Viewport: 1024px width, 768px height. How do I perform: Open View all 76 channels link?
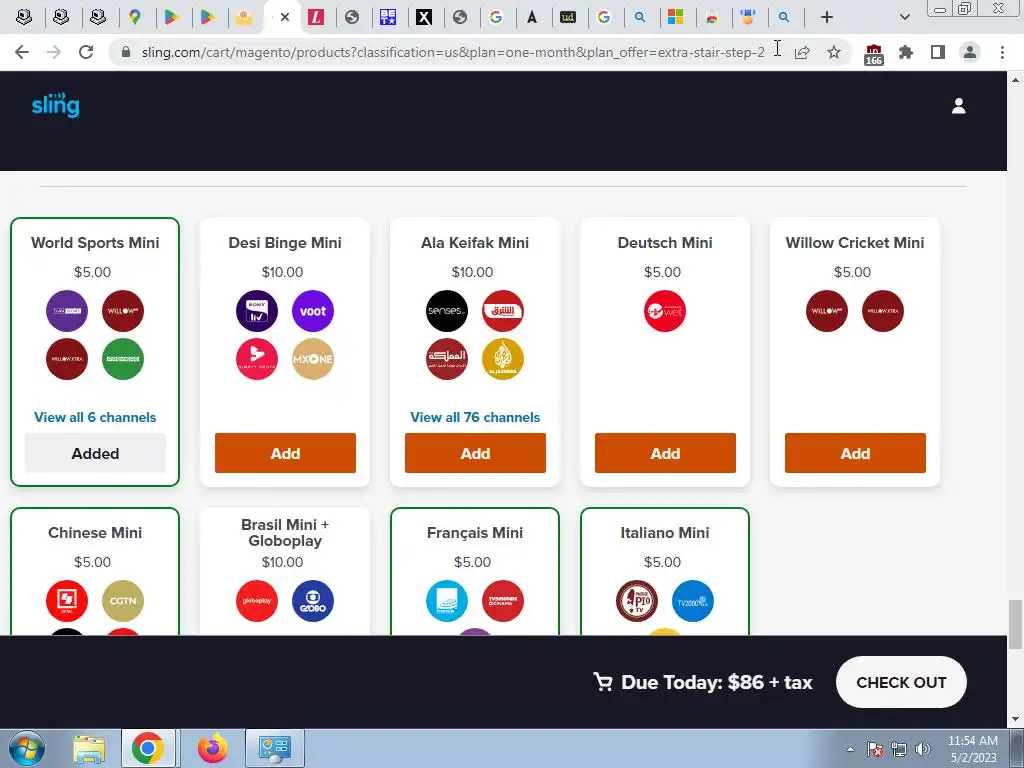click(475, 417)
